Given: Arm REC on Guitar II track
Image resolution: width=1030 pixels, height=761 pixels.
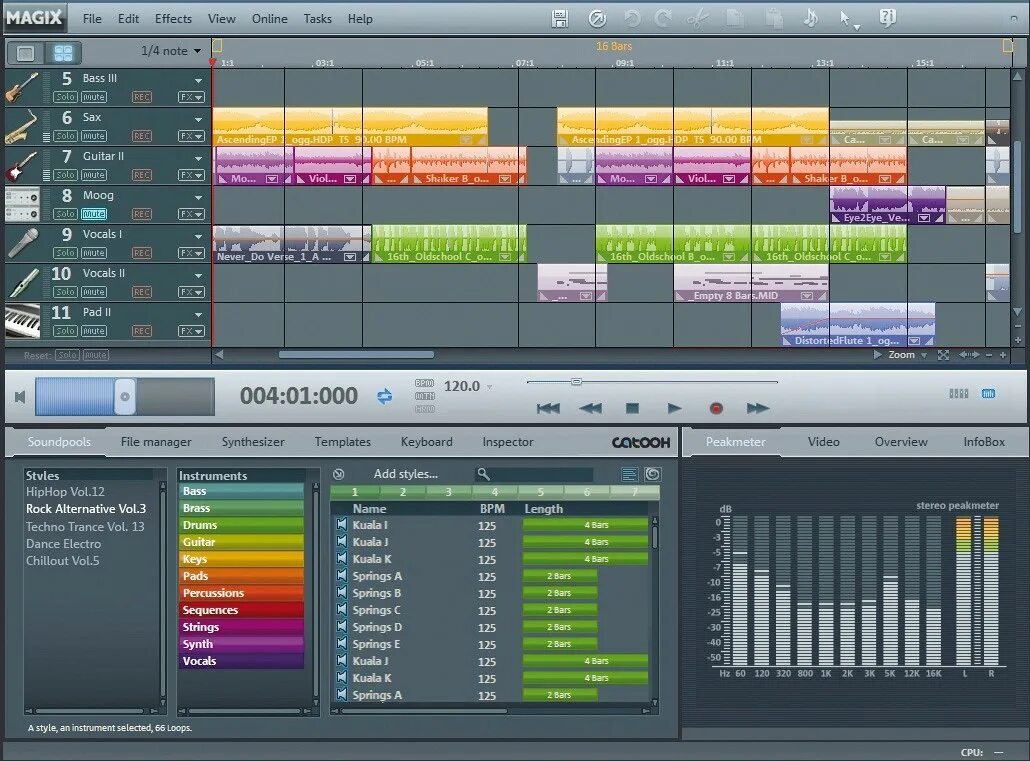Looking at the screenshot, I should 141,175.
